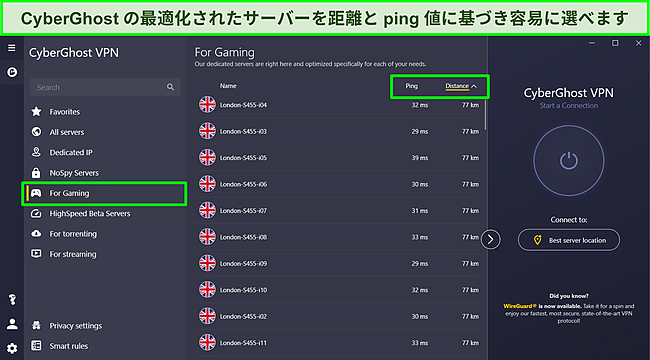Screen dimensions: 650x360
Task: Toggle the Distance sort arrow
Action: coord(474,86)
